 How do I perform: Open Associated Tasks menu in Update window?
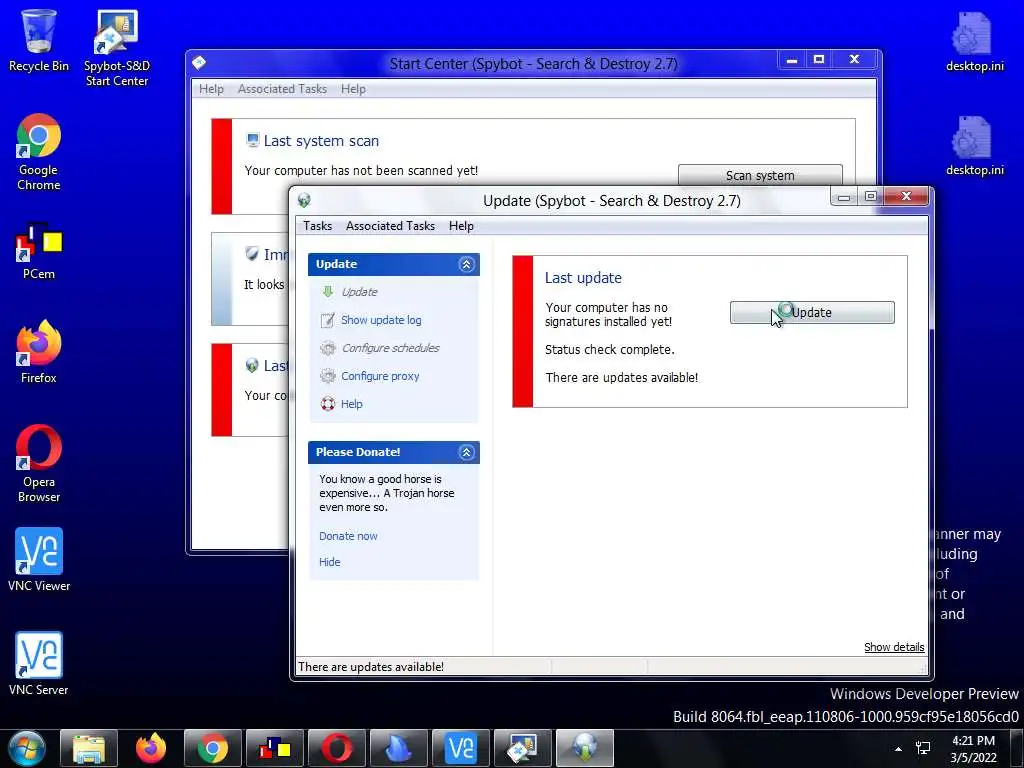pyautogui.click(x=390, y=226)
